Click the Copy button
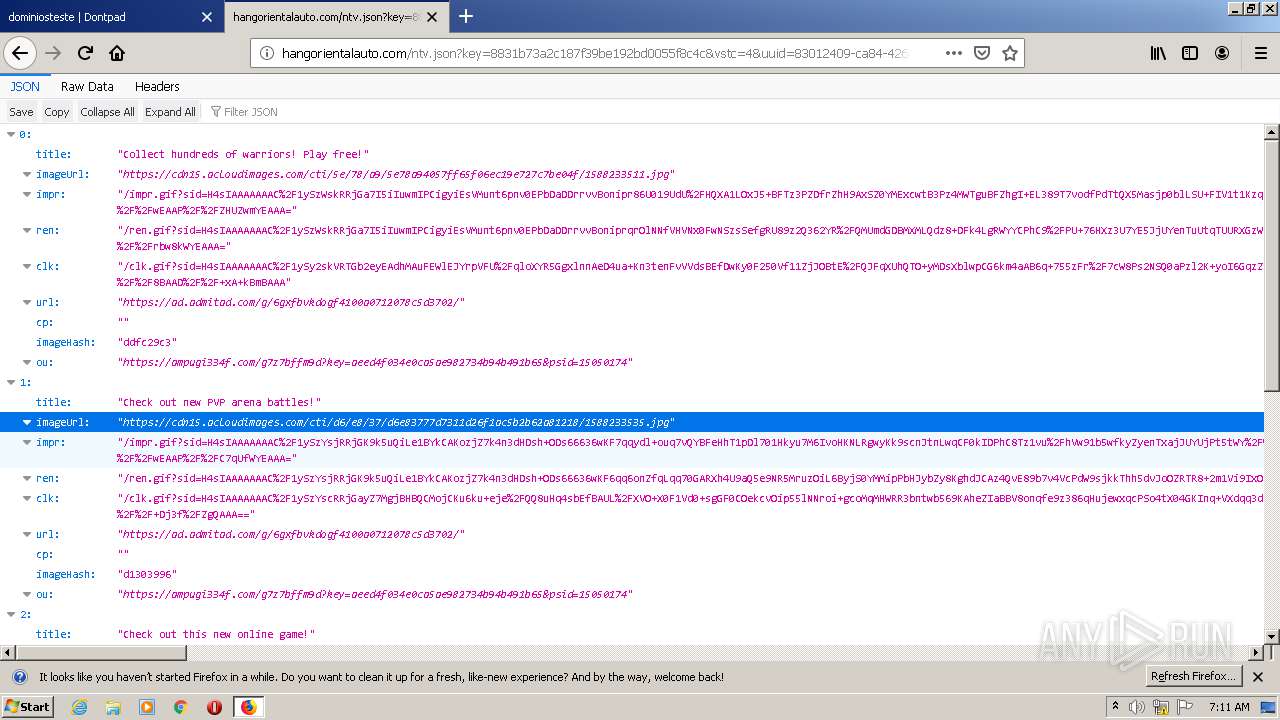This screenshot has width=1280, height=720. pyautogui.click(x=57, y=112)
